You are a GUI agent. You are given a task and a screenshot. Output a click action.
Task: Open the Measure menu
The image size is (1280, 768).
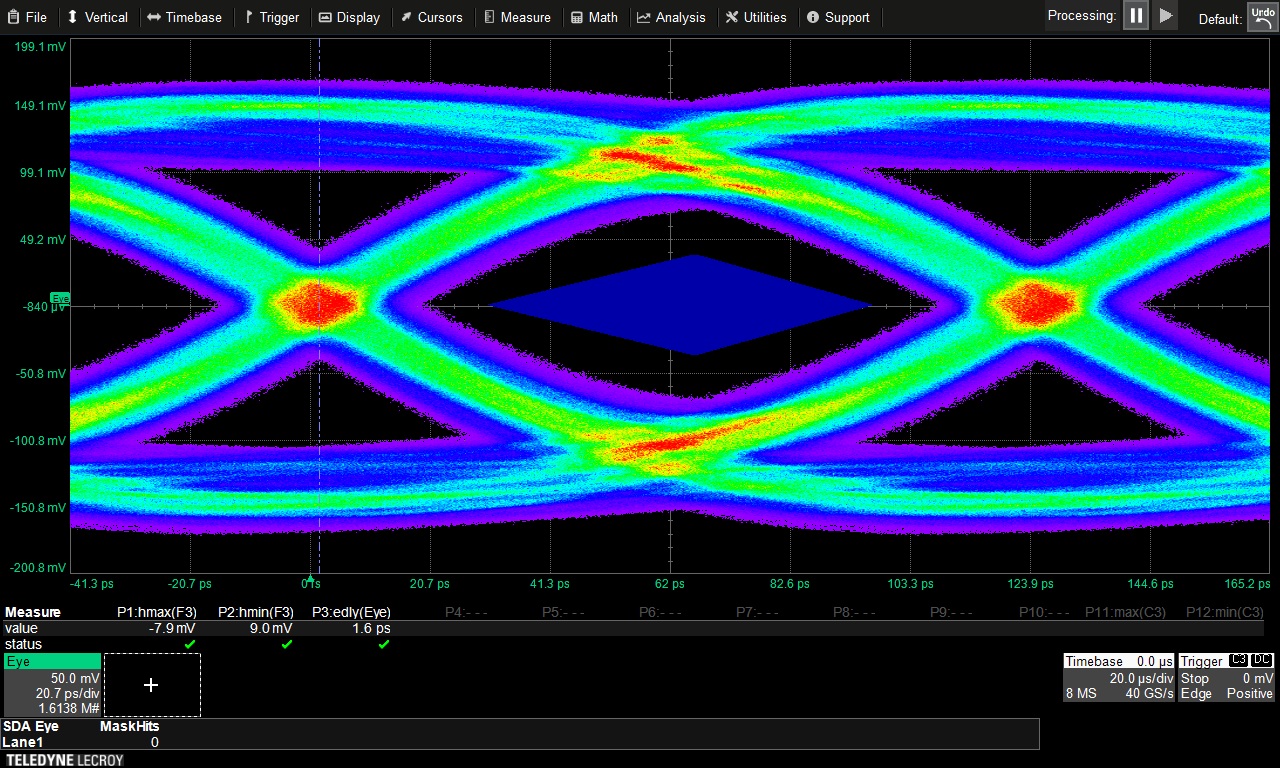coord(516,17)
